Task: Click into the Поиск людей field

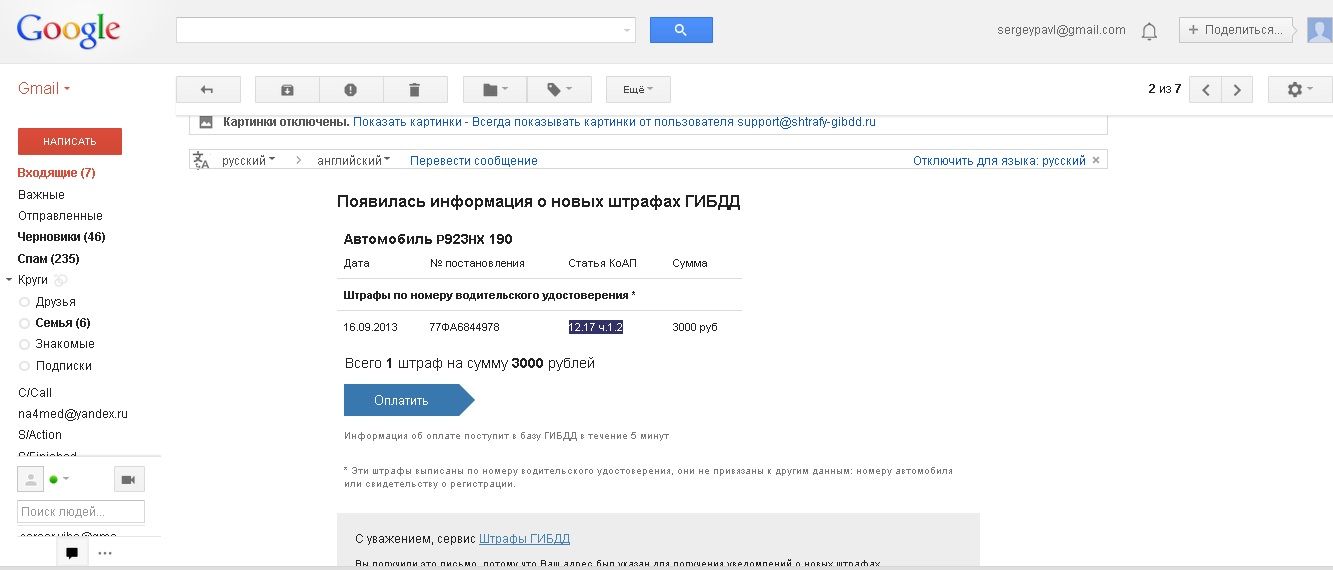Action: (81, 512)
